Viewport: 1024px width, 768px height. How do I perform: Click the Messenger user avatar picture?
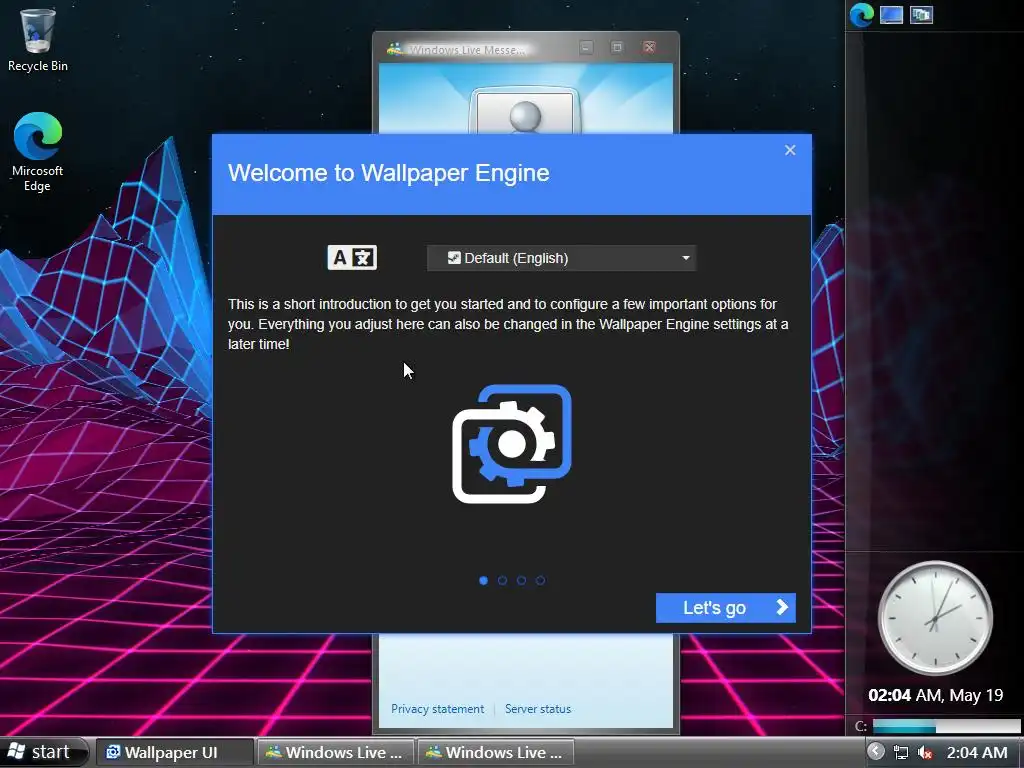coord(524,112)
